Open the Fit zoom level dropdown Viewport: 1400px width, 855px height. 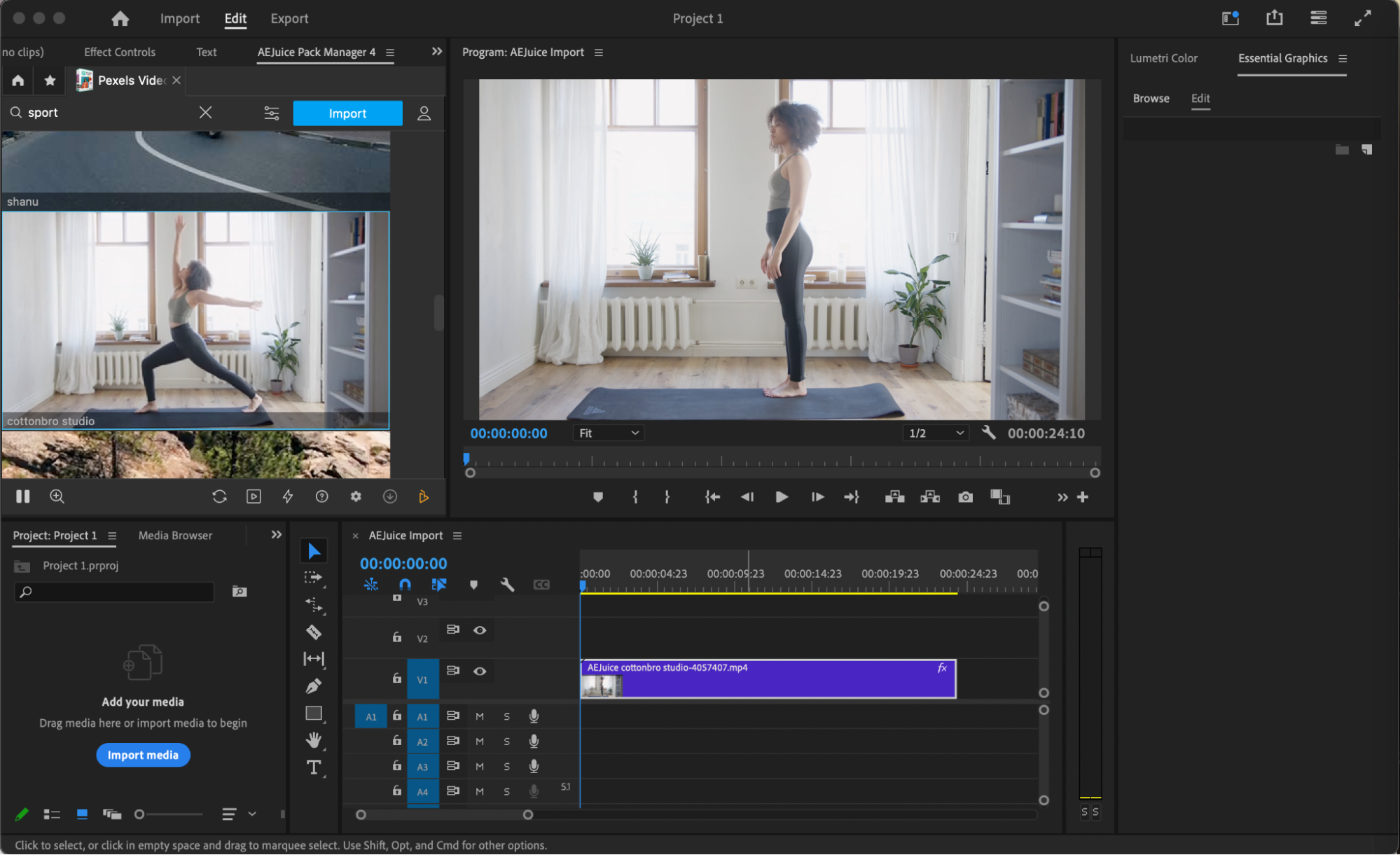point(608,433)
